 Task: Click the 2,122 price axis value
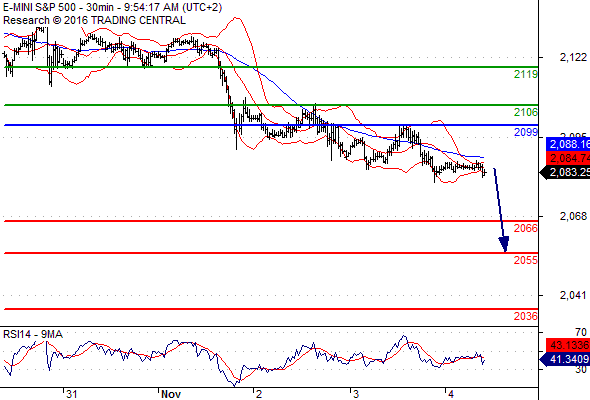(573, 57)
